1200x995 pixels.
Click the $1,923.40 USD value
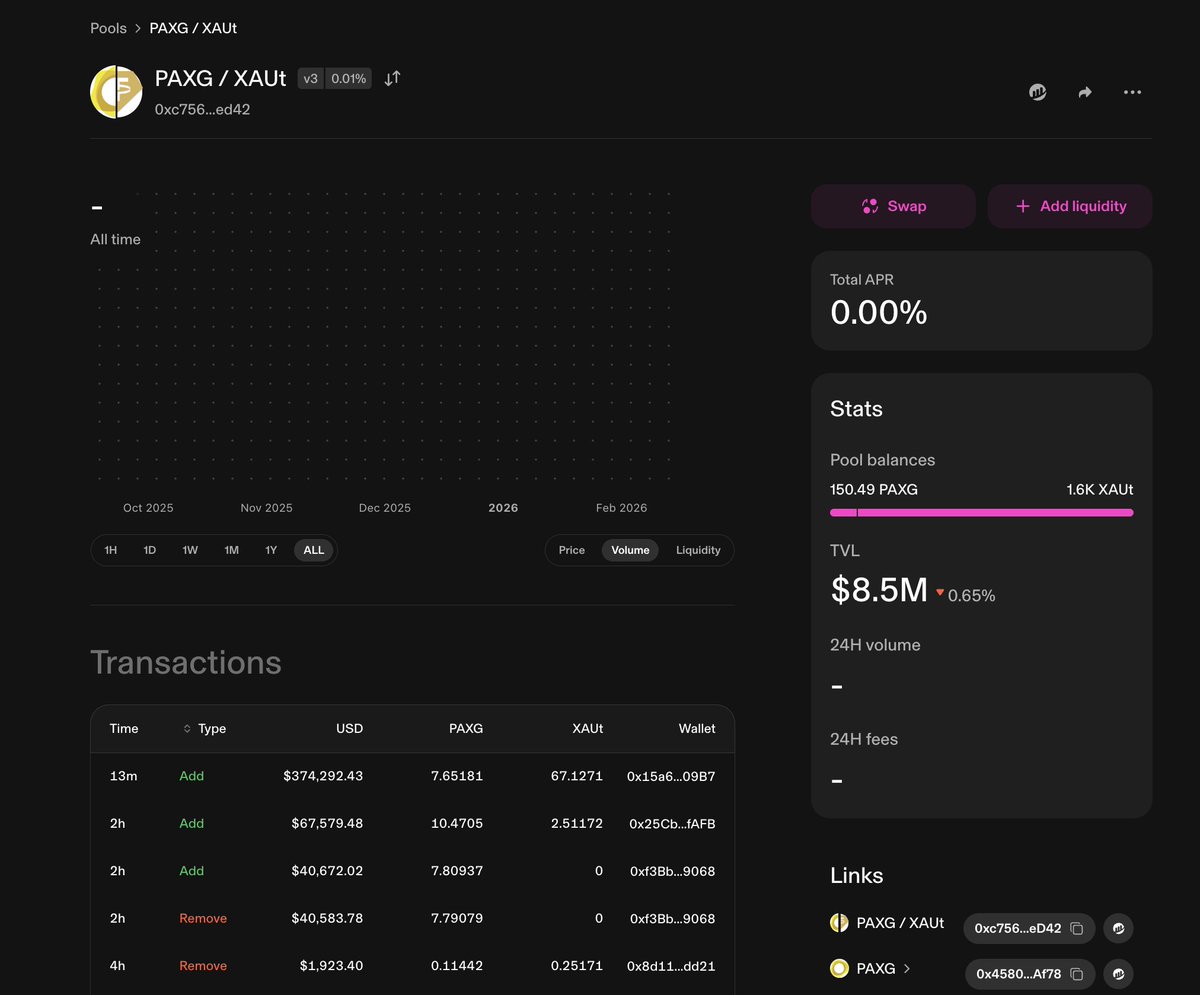coord(331,966)
